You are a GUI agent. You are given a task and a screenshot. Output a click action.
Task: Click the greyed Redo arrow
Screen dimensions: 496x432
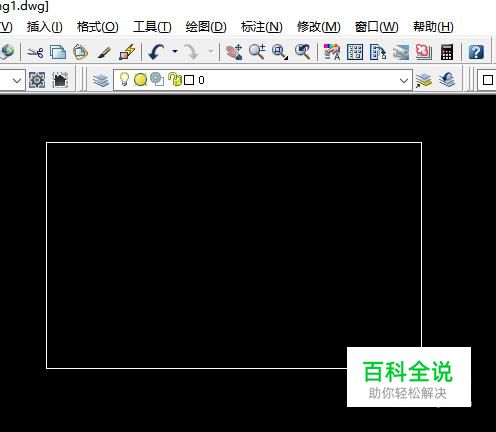click(x=192, y=52)
